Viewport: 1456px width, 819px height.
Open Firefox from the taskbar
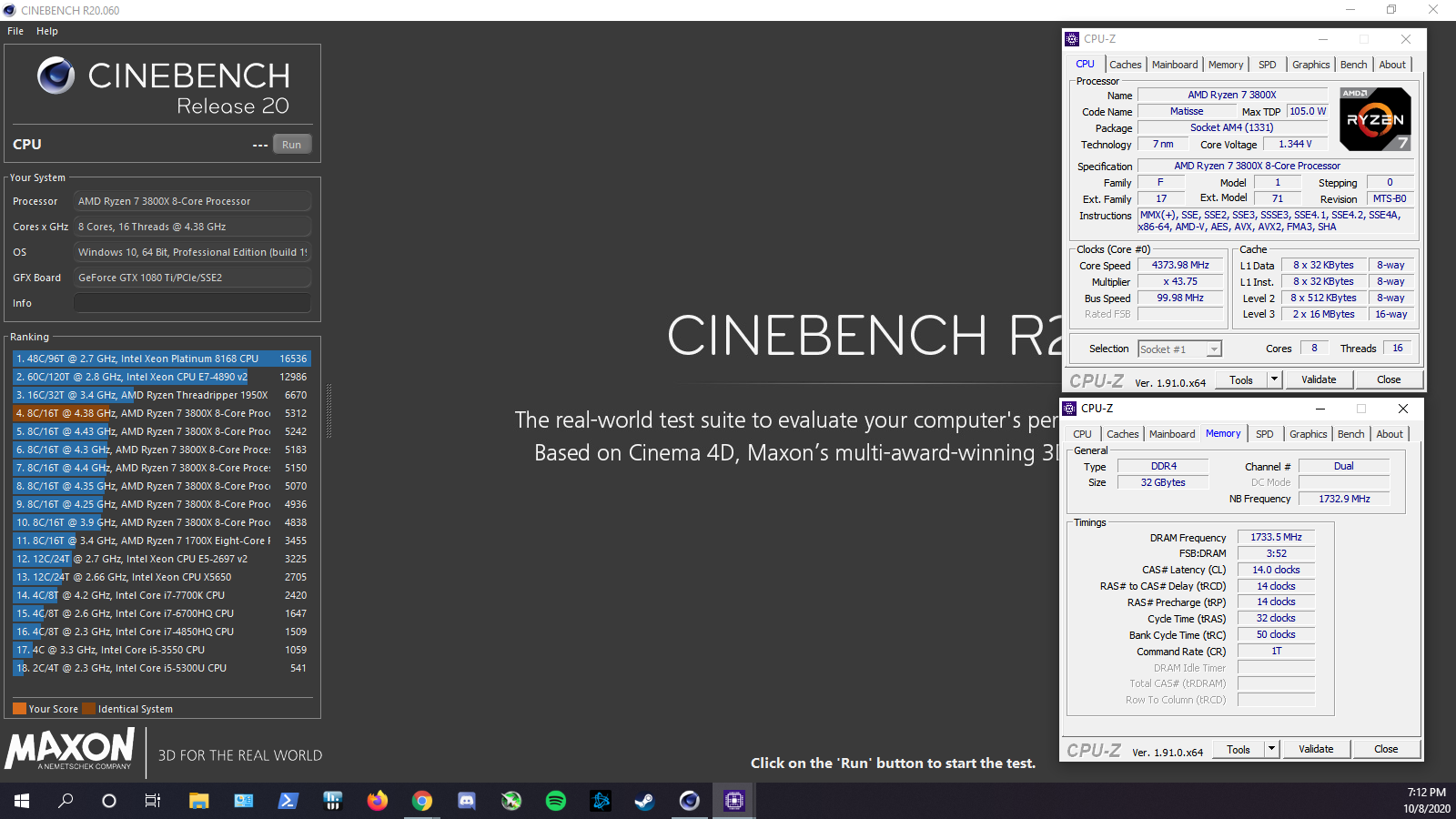pos(377,801)
